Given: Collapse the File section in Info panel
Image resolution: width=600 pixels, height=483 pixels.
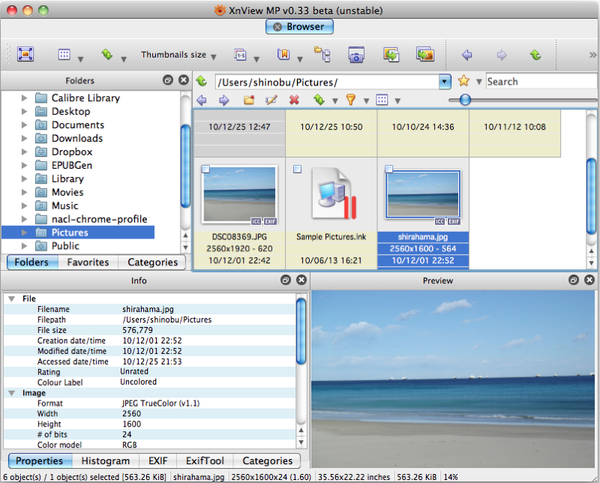Looking at the screenshot, I should point(11,298).
